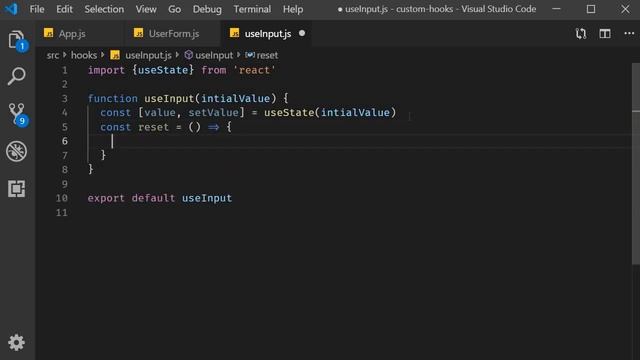Open the Source Control view

click(17, 113)
